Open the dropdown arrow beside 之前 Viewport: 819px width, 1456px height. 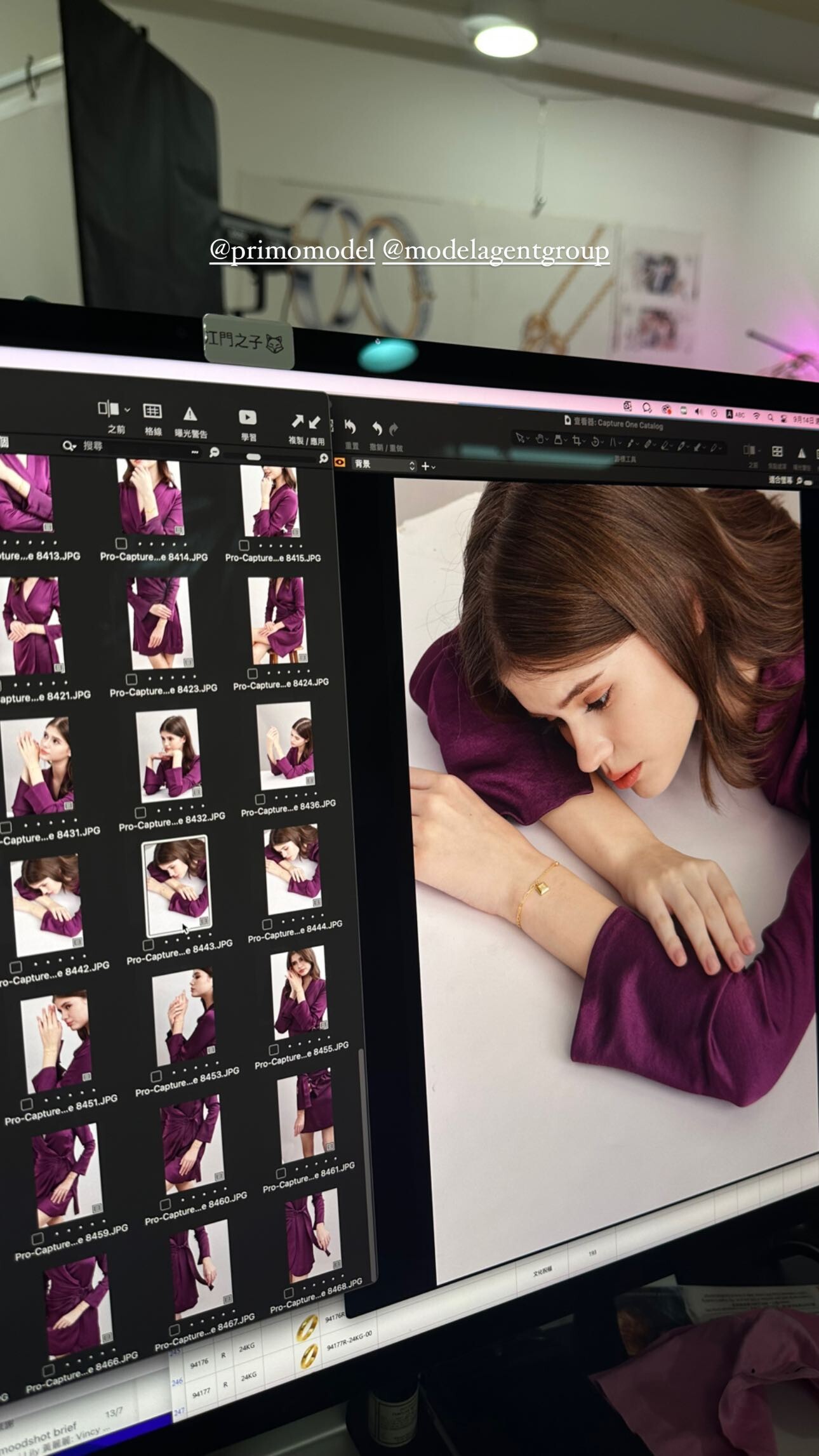pyautogui.click(x=128, y=410)
